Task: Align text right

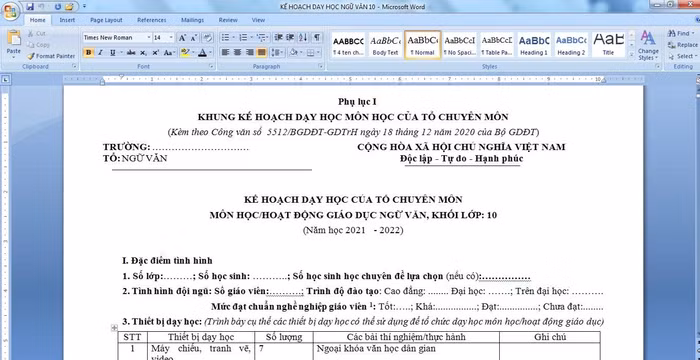Action: pyautogui.click(x=250, y=53)
